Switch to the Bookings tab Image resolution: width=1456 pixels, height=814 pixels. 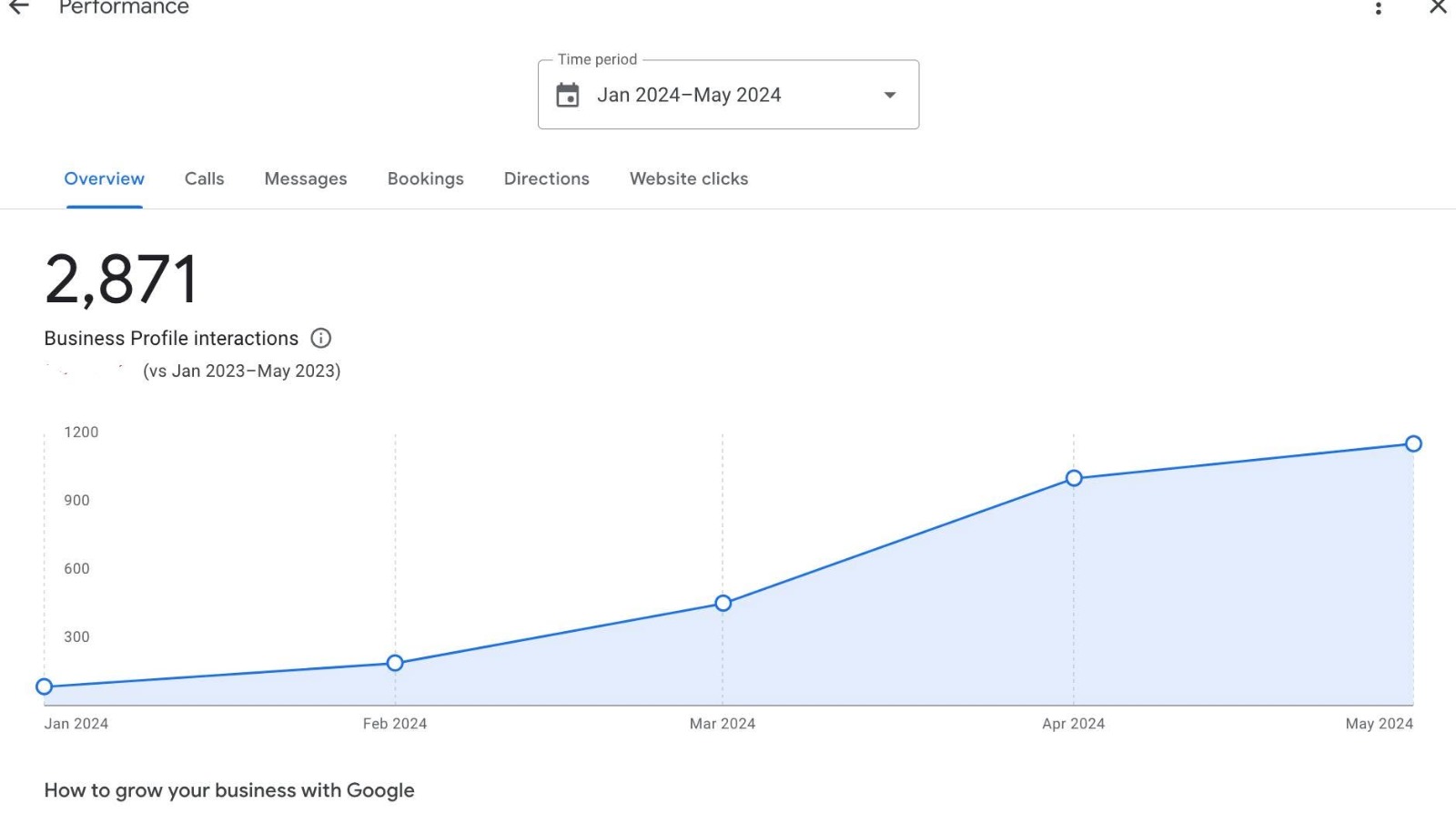click(426, 178)
